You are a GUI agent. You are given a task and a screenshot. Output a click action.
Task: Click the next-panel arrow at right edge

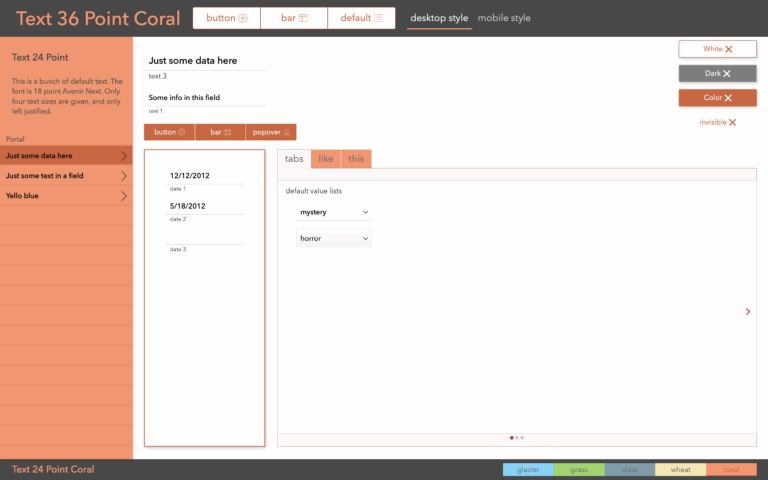coord(747,312)
